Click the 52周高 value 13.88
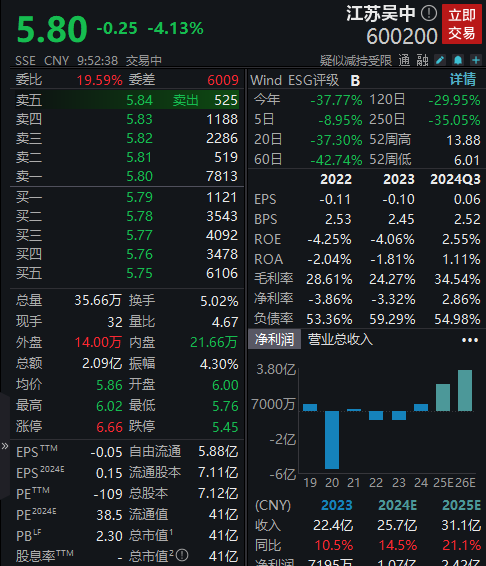The height and width of the screenshot is (566, 486). pyautogui.click(x=464, y=140)
